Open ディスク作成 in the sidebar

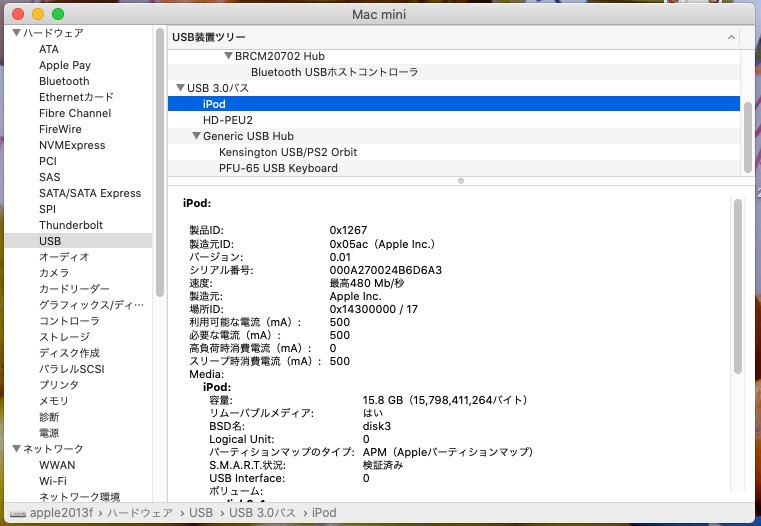click(69, 353)
